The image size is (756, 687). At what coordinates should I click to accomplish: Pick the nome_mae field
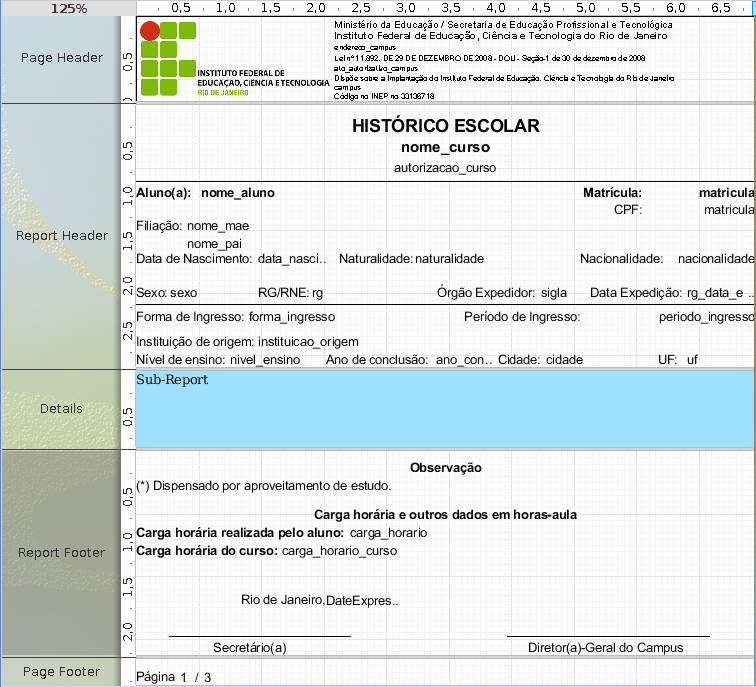[218, 226]
